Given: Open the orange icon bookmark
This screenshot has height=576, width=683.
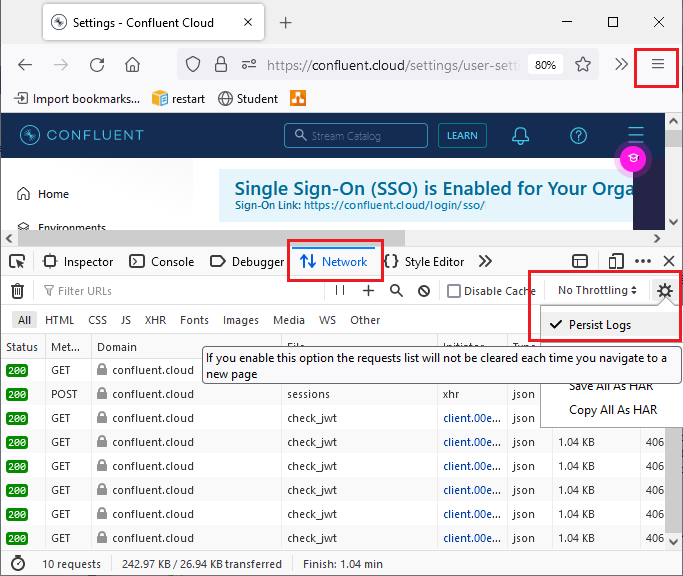Looking at the screenshot, I should (298, 98).
